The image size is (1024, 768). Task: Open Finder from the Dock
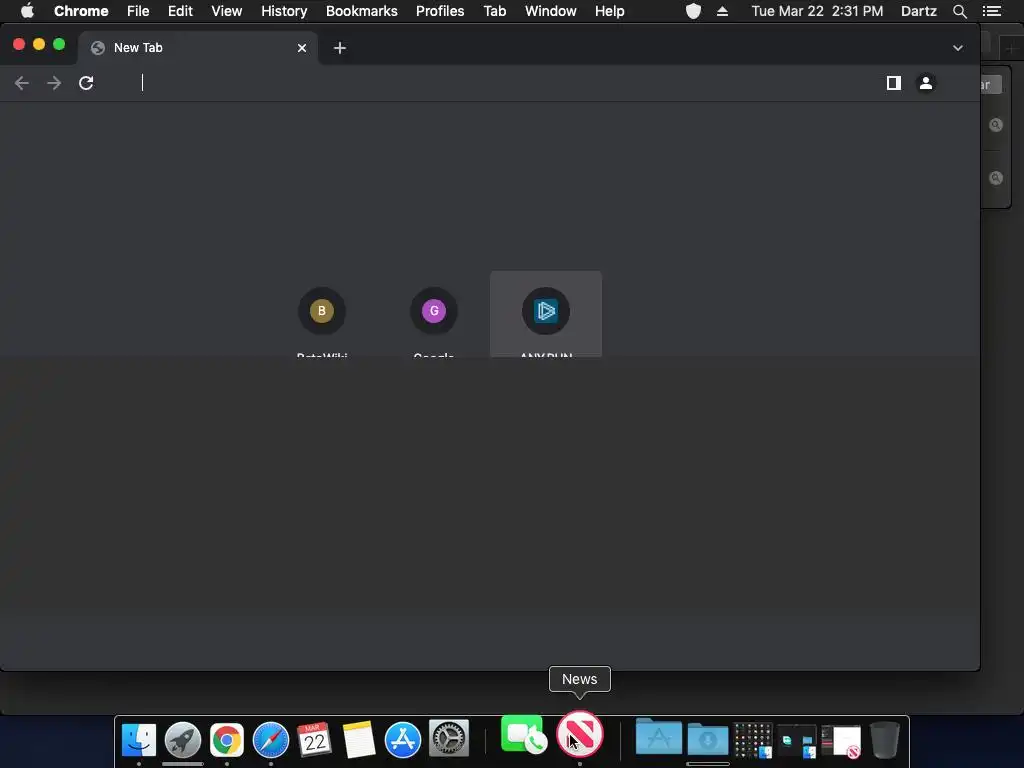(x=139, y=740)
